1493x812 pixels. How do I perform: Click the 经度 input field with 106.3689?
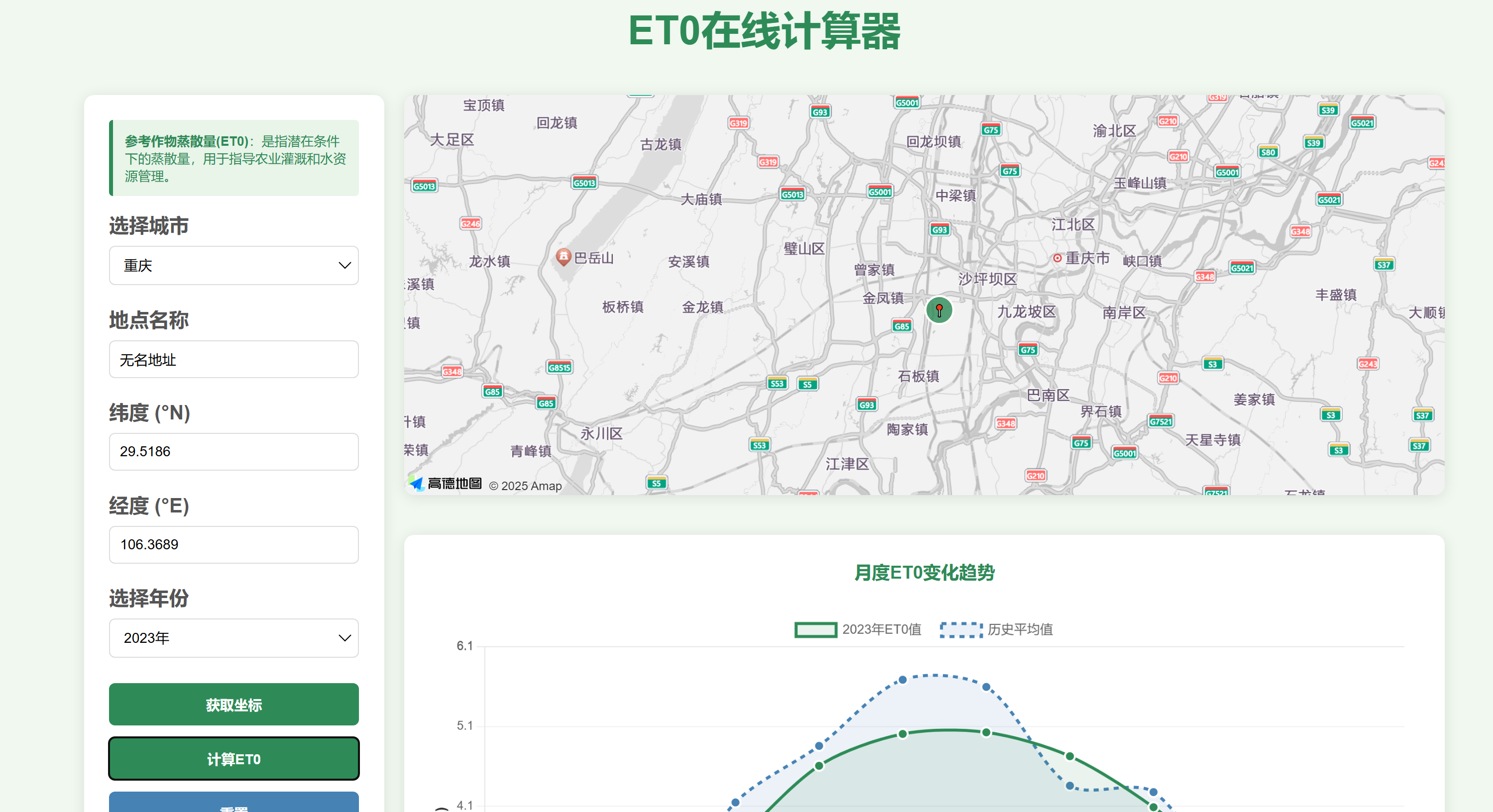(233, 544)
